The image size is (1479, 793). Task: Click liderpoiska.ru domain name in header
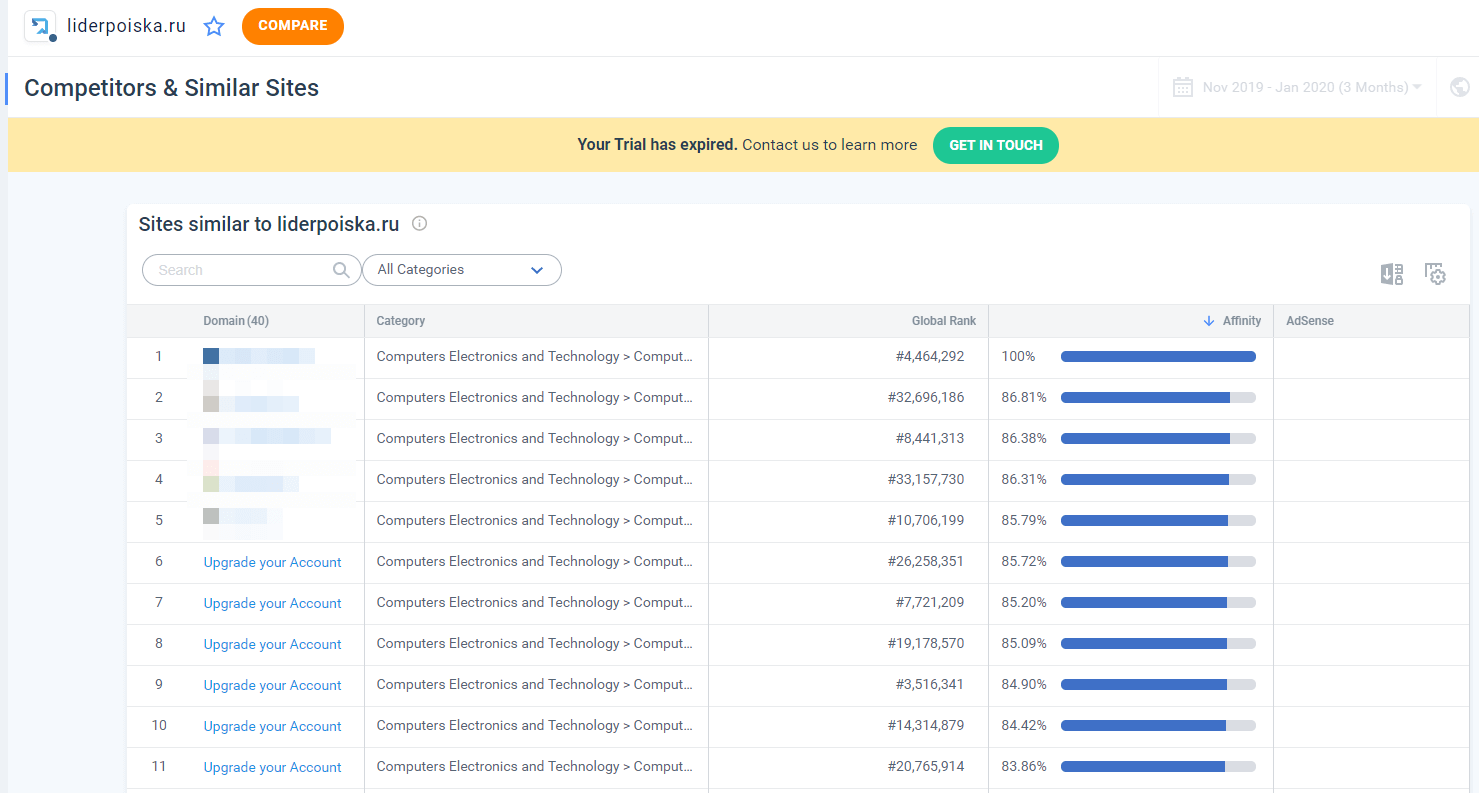[126, 26]
